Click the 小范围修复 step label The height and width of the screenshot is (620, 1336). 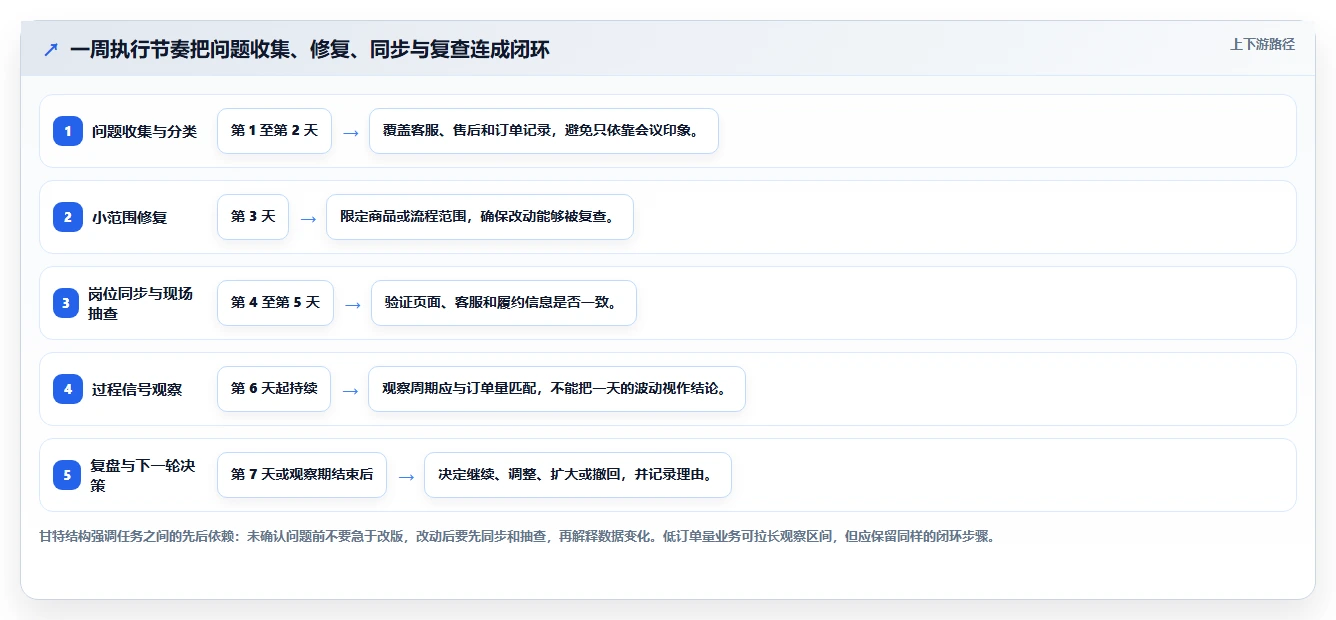(x=129, y=217)
